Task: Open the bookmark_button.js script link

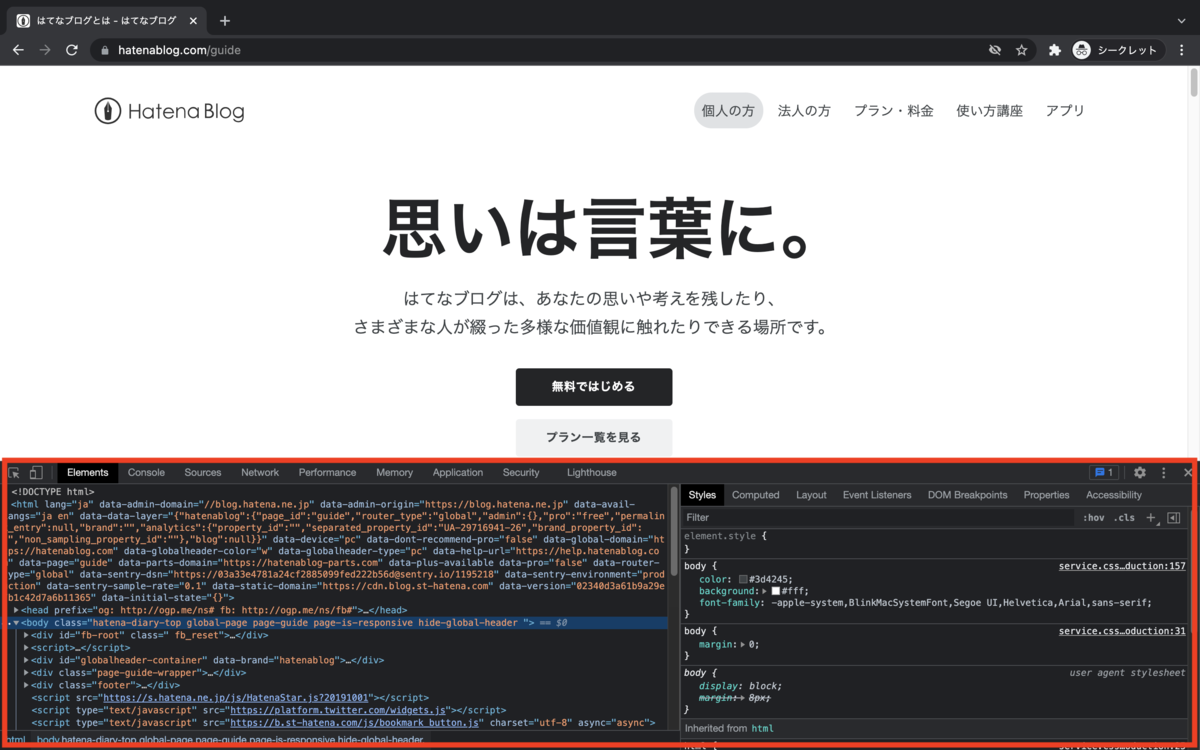Action: [x=356, y=722]
